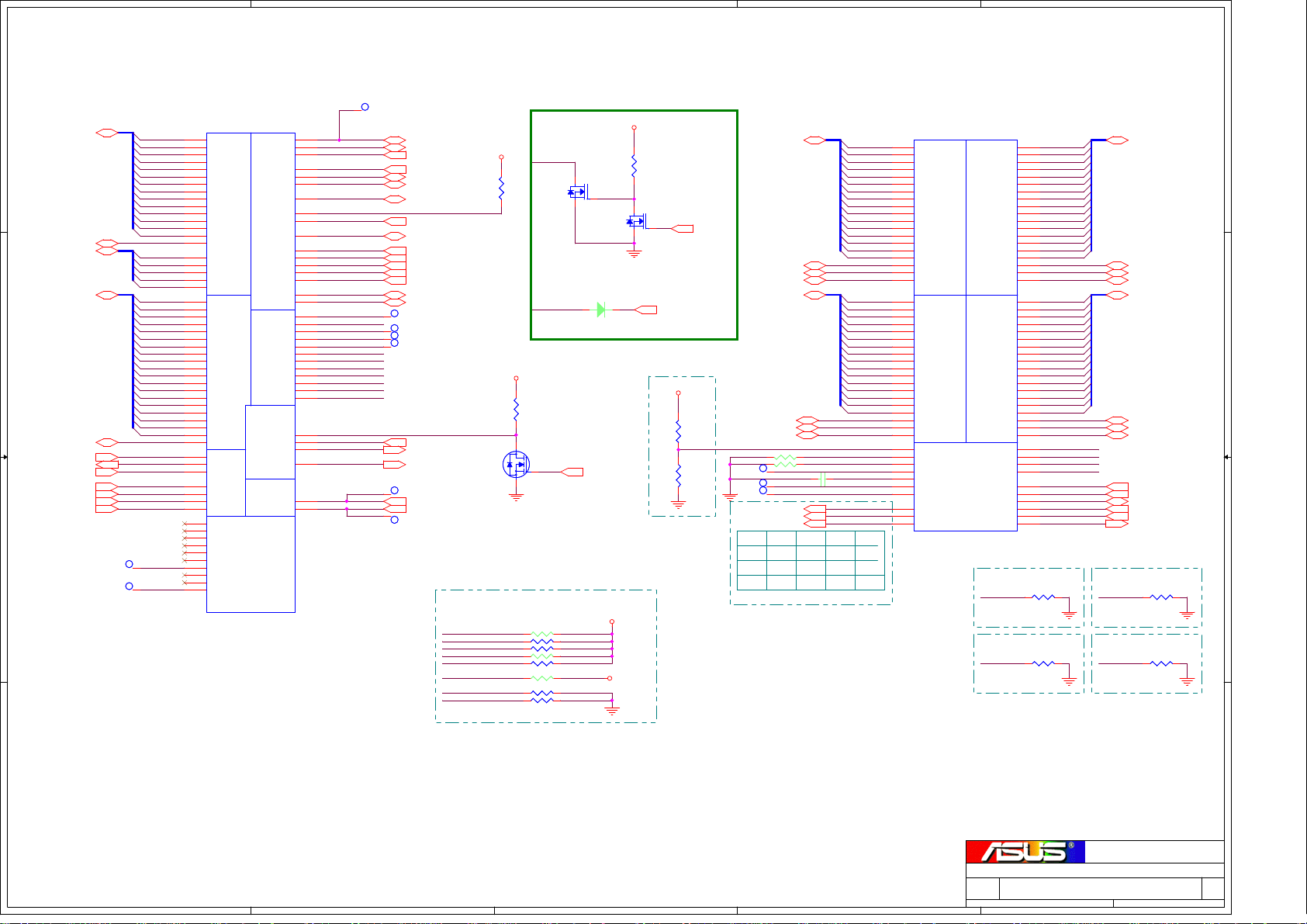This screenshot has height=924, width=1307.
Task: Select the resistor in the top-left small dashed box
Action: 1043,597
